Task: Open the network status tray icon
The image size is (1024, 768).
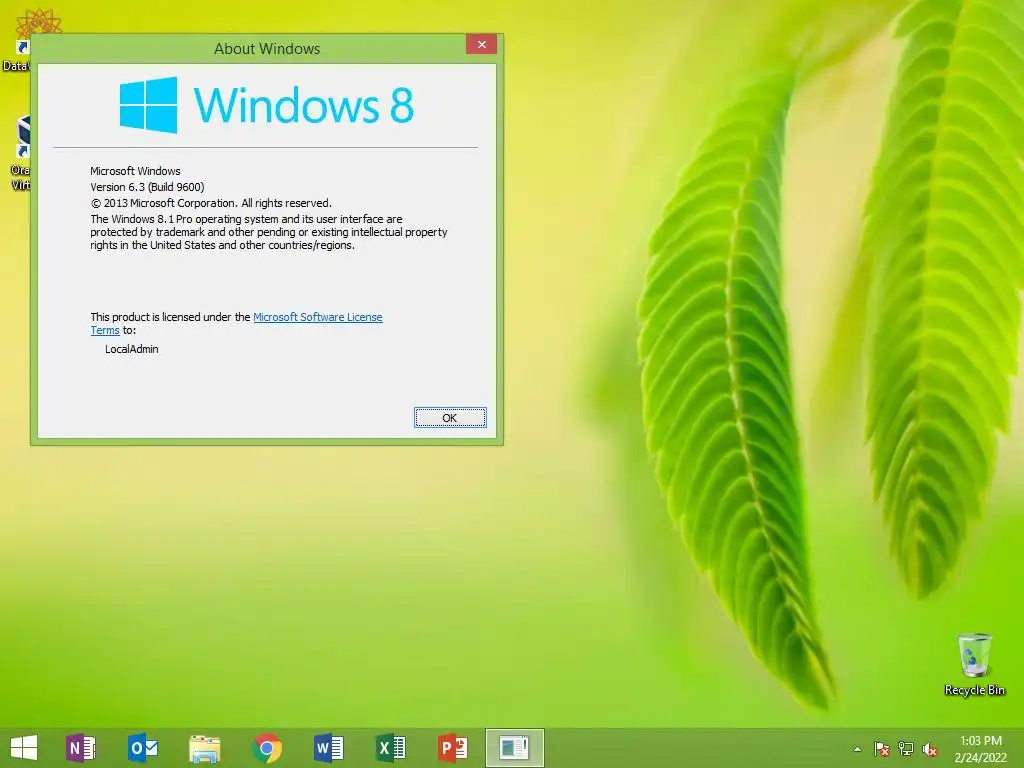Action: (905, 749)
